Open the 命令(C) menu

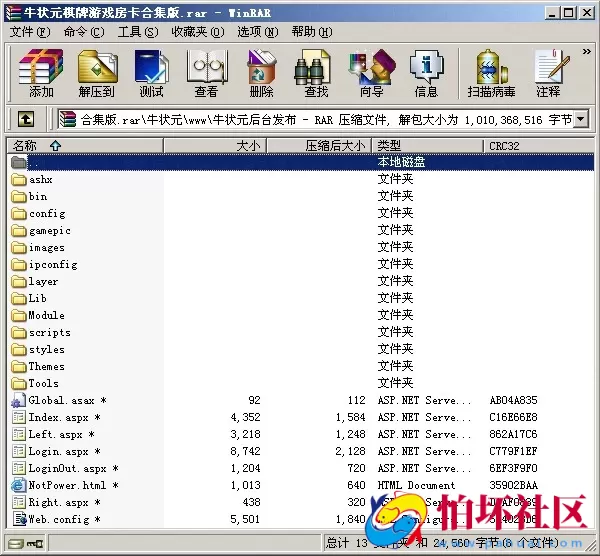[84, 32]
